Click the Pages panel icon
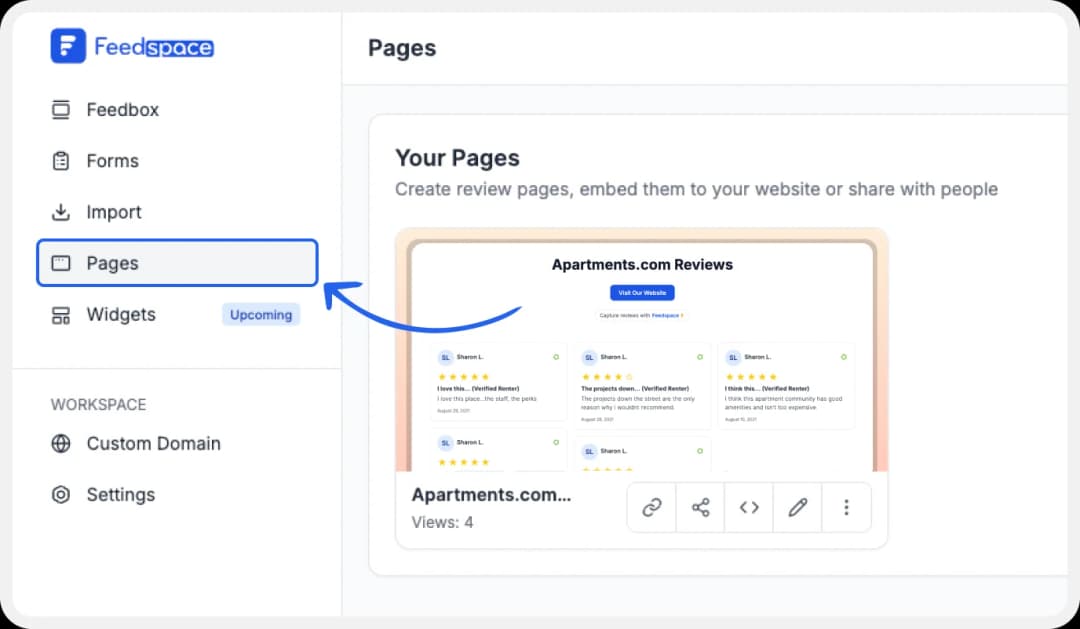 coord(61,263)
